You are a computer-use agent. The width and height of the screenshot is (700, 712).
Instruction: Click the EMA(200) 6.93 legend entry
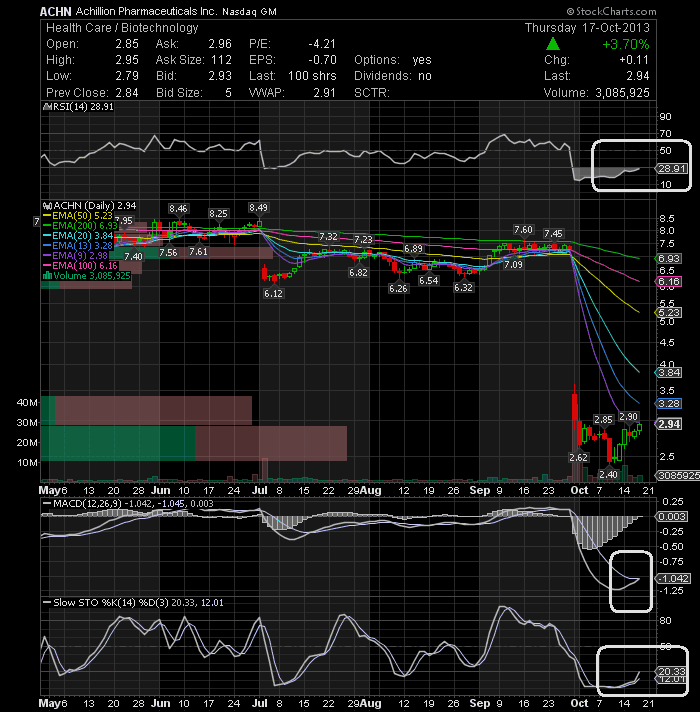[x=80, y=226]
